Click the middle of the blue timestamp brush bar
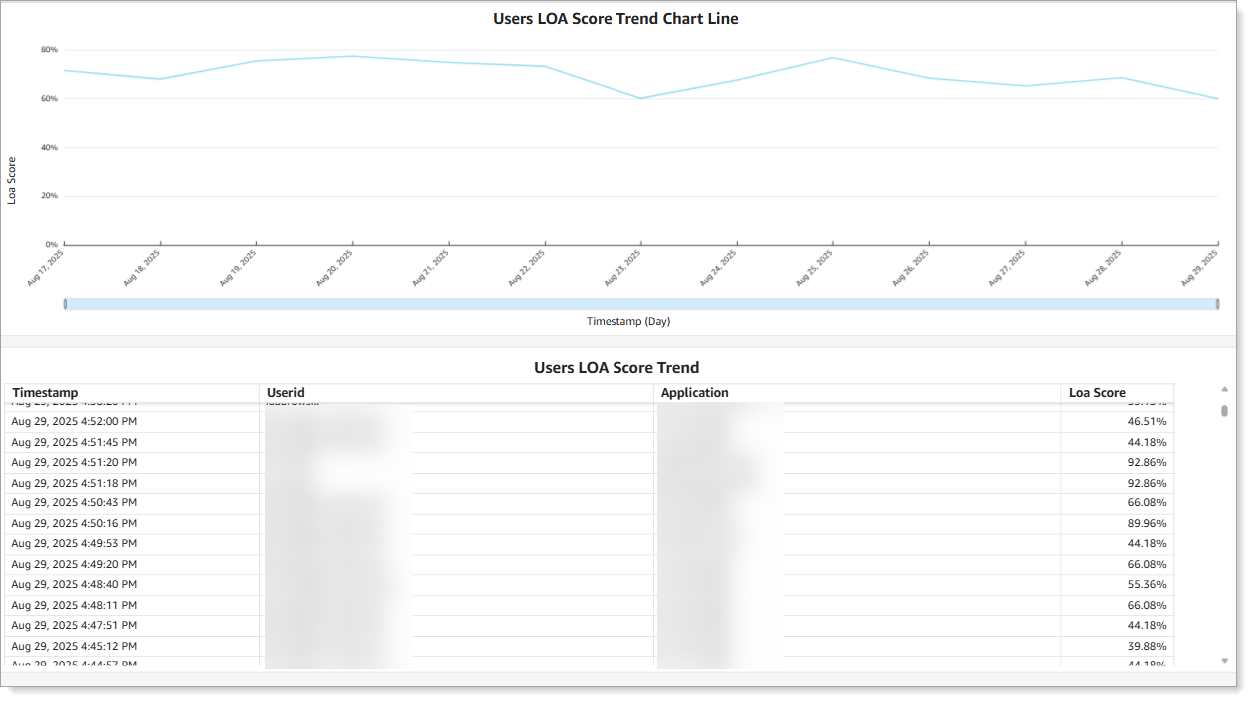Image resolution: width=1252 pixels, height=702 pixels. 642,302
